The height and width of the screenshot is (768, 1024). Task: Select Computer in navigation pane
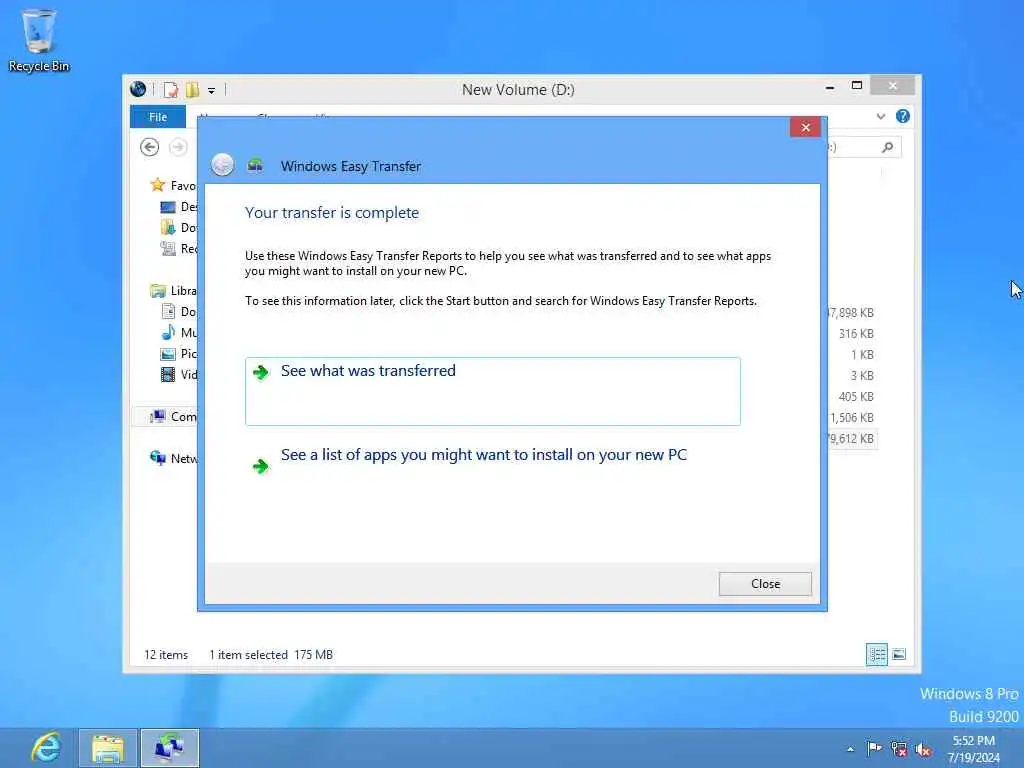point(173,417)
